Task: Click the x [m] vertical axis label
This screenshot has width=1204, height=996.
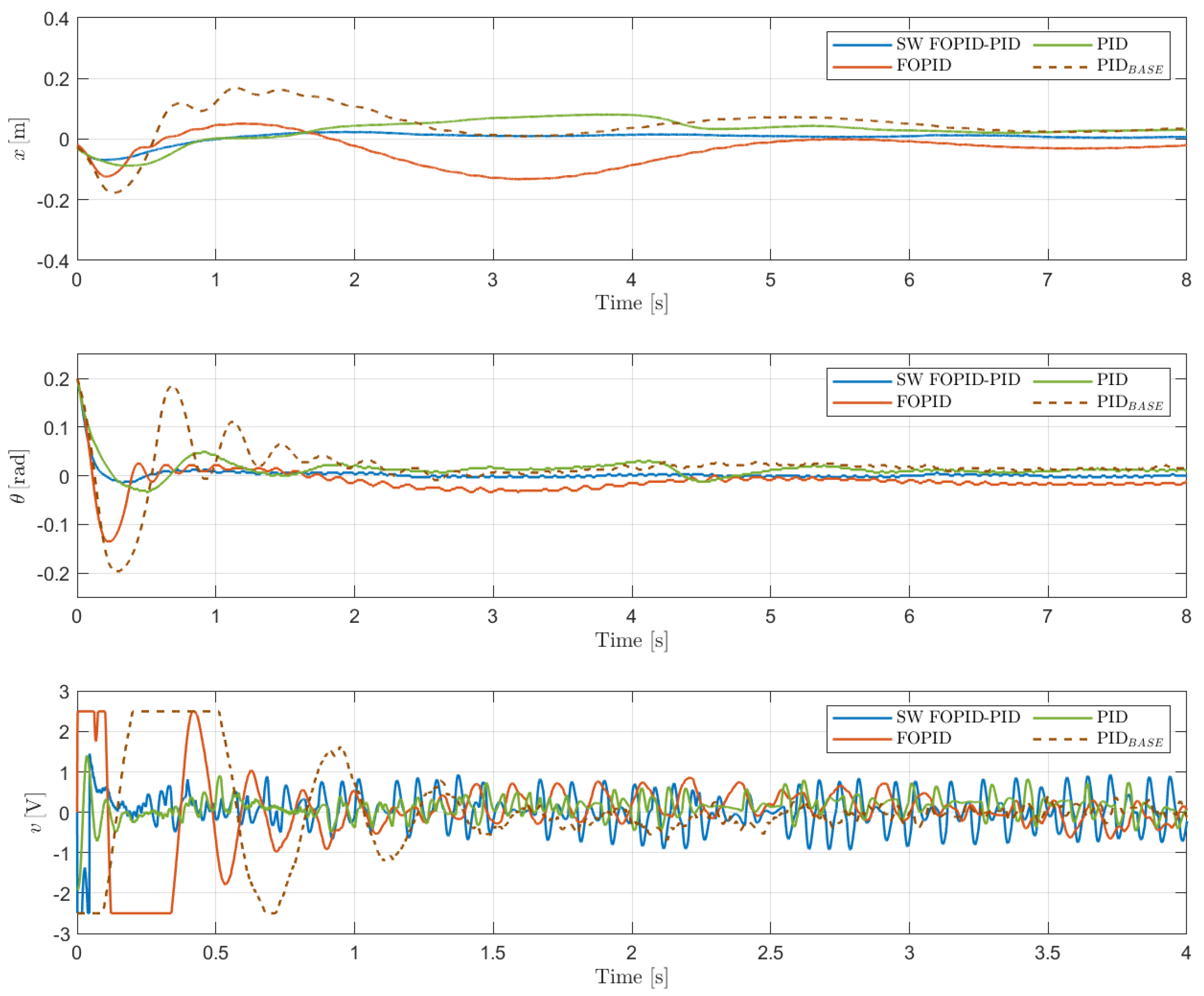Action: pyautogui.click(x=20, y=139)
